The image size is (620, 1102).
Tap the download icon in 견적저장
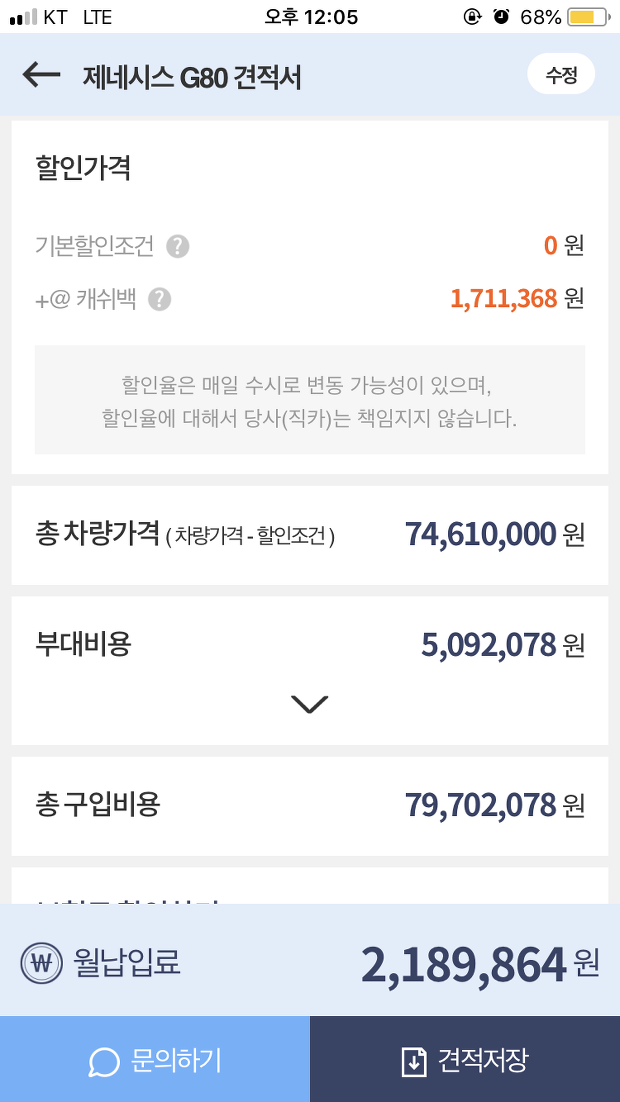pyautogui.click(x=414, y=1061)
